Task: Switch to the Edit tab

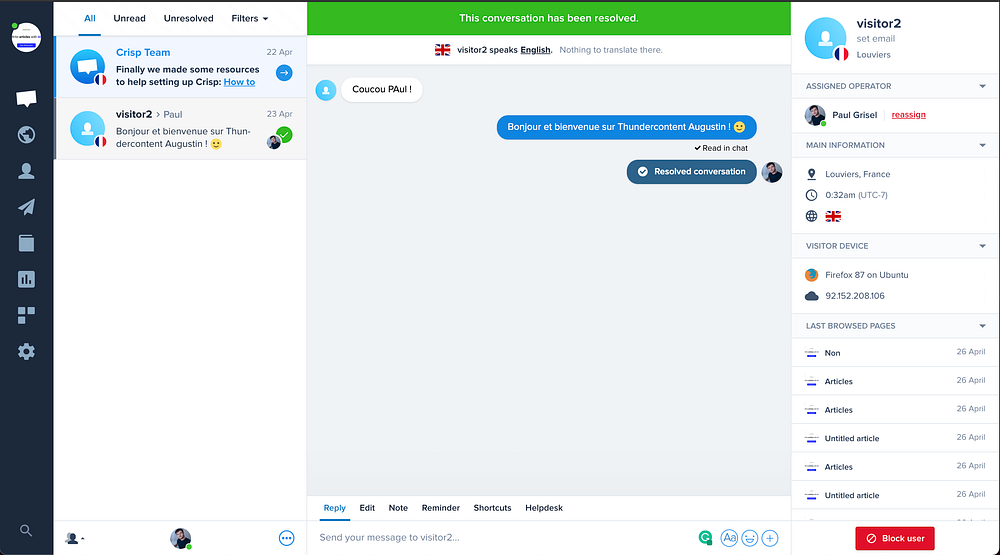Action: pos(367,508)
